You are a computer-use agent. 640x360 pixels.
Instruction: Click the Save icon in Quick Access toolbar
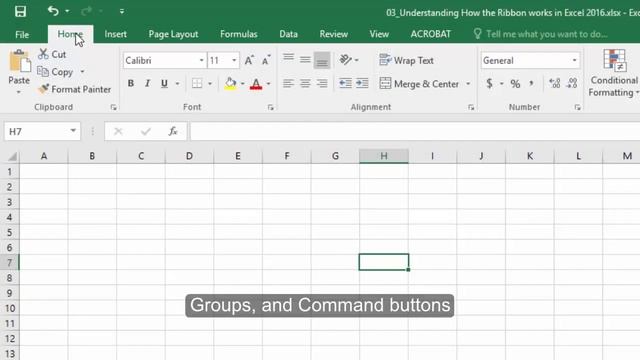(x=20, y=11)
